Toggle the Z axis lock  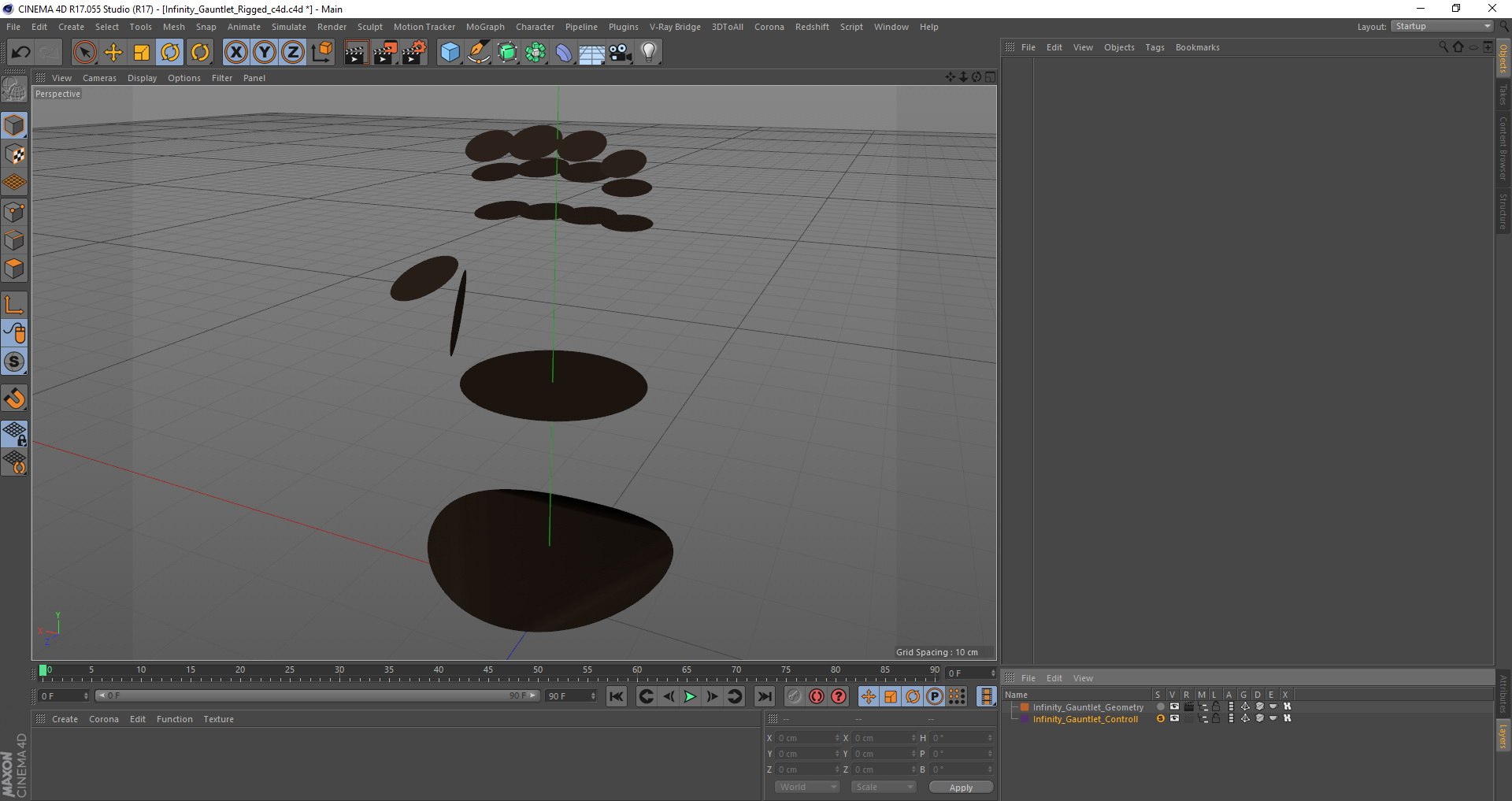[293, 53]
